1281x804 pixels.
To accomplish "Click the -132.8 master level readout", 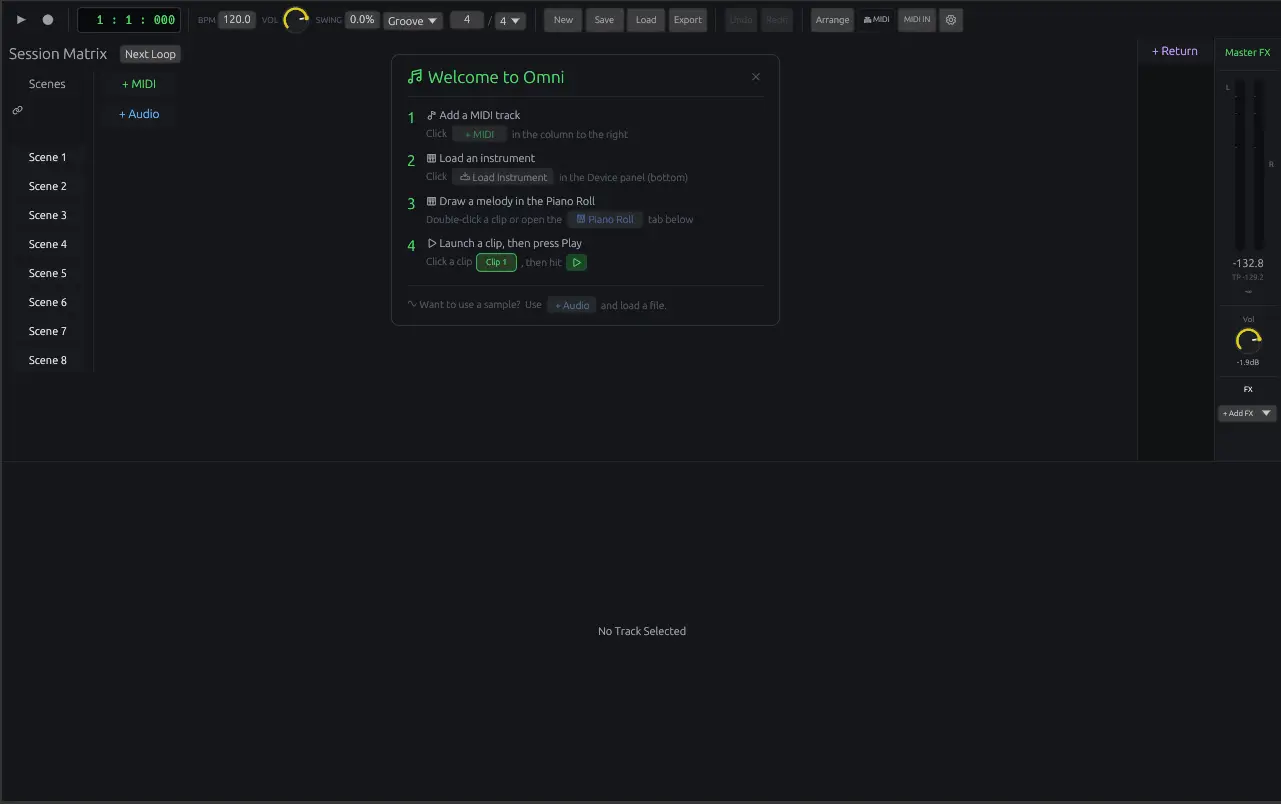I will click(x=1248, y=263).
